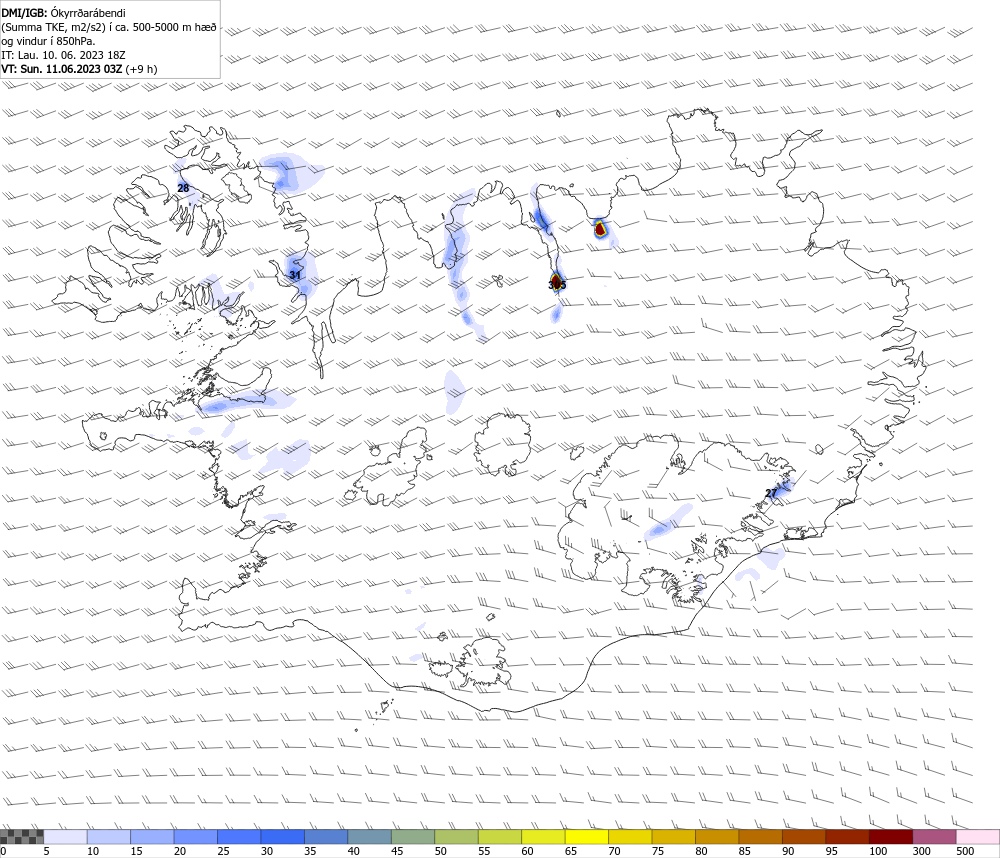Click the '27' value label in southeast Iceland
Viewport: 1000px width, 858px height.
[771, 493]
